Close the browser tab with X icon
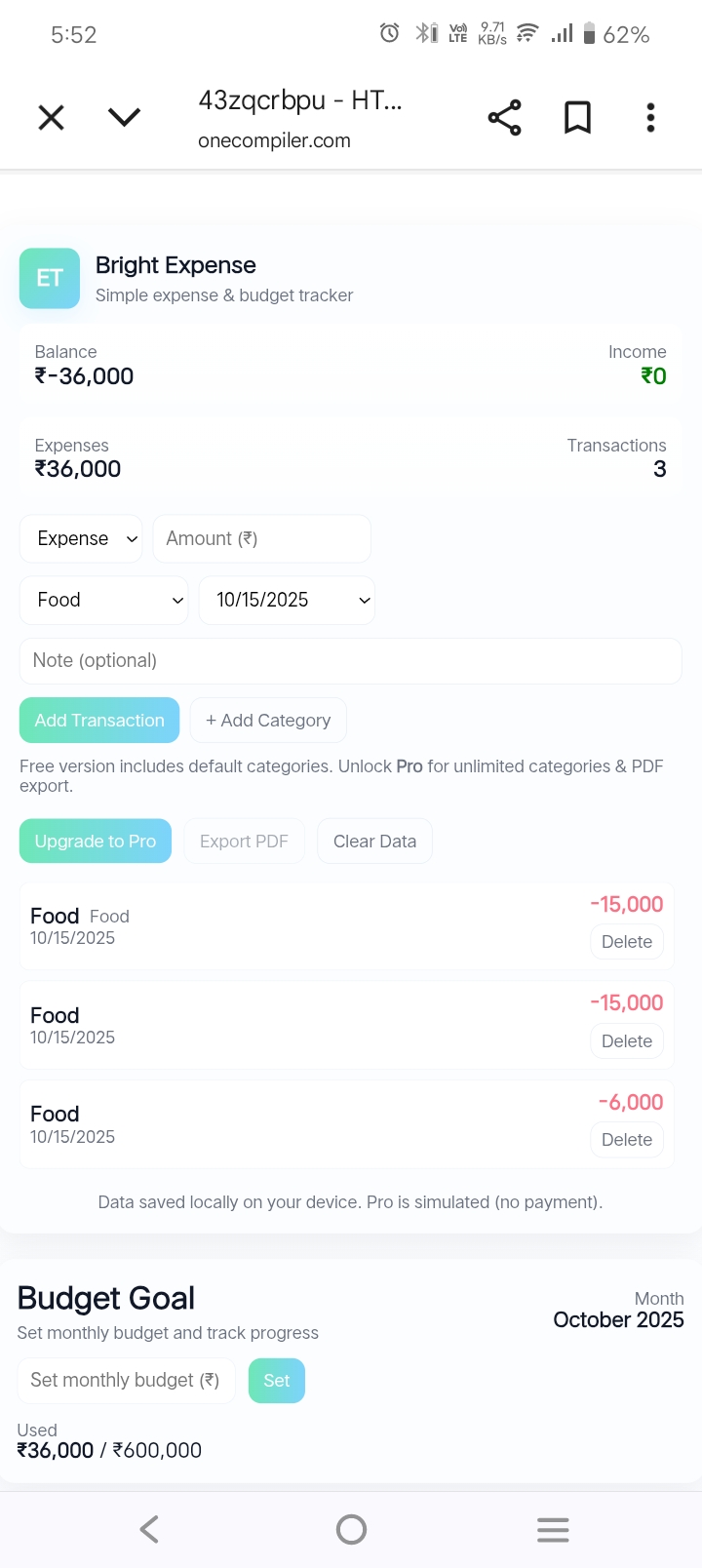Image resolution: width=702 pixels, height=1568 pixels. pyautogui.click(x=51, y=118)
